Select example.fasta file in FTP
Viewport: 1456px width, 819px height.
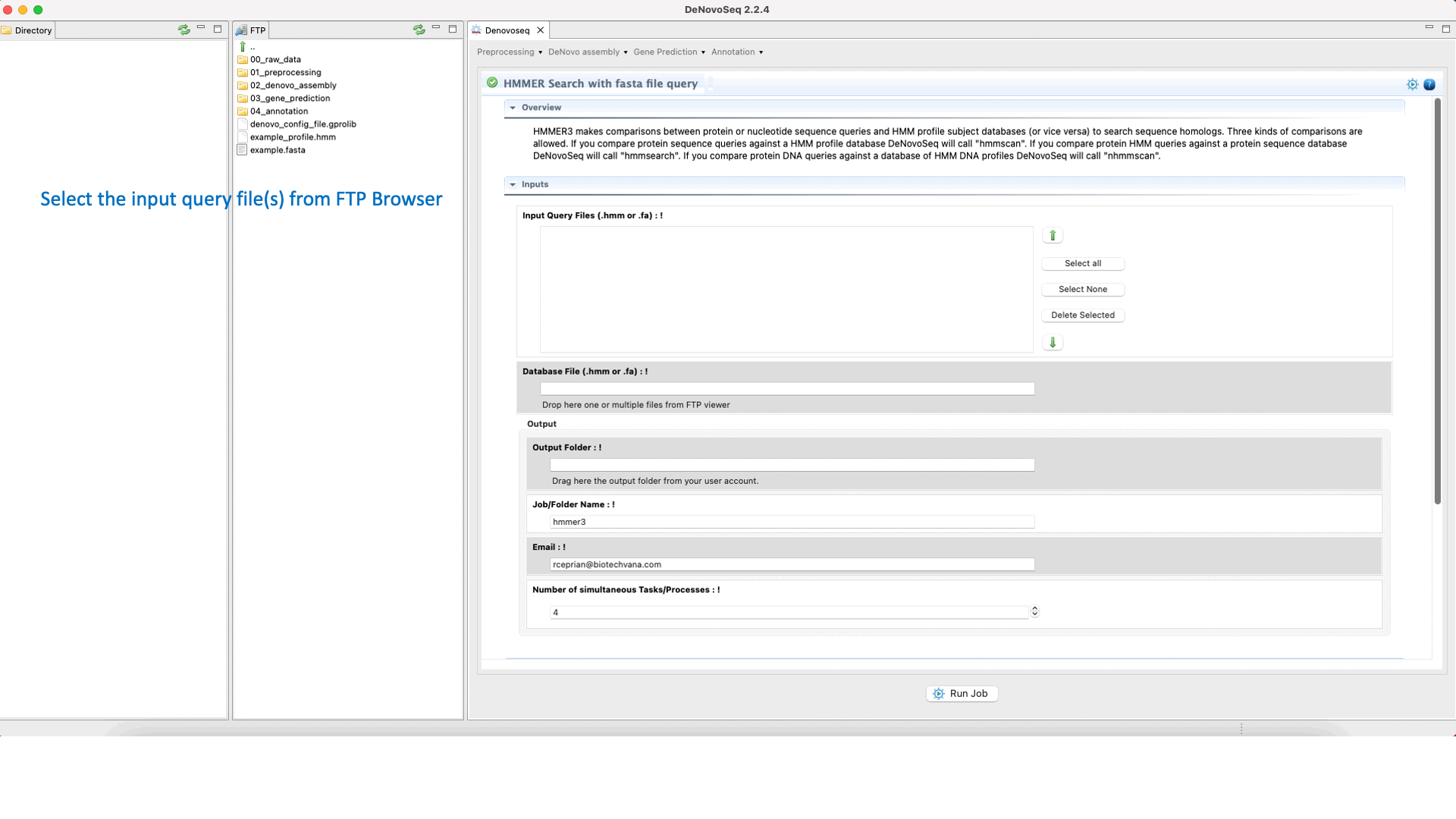tap(278, 150)
